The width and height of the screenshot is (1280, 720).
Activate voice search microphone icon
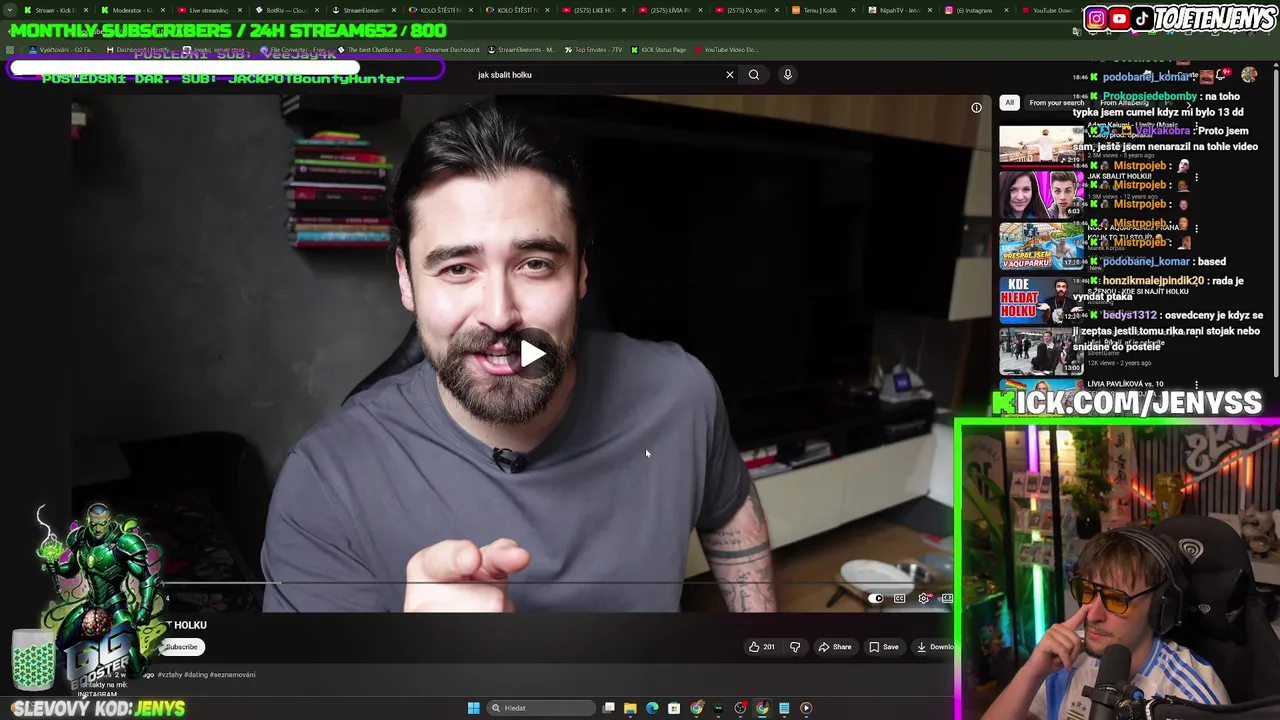(788, 74)
